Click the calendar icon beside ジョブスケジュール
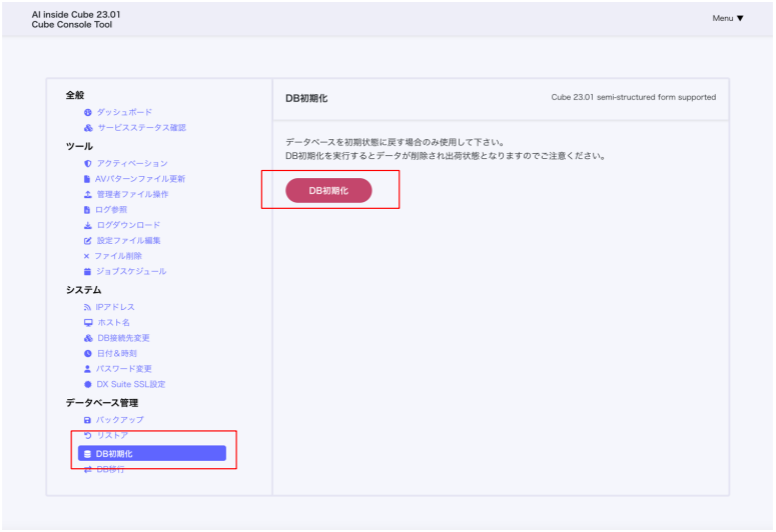 point(88,272)
